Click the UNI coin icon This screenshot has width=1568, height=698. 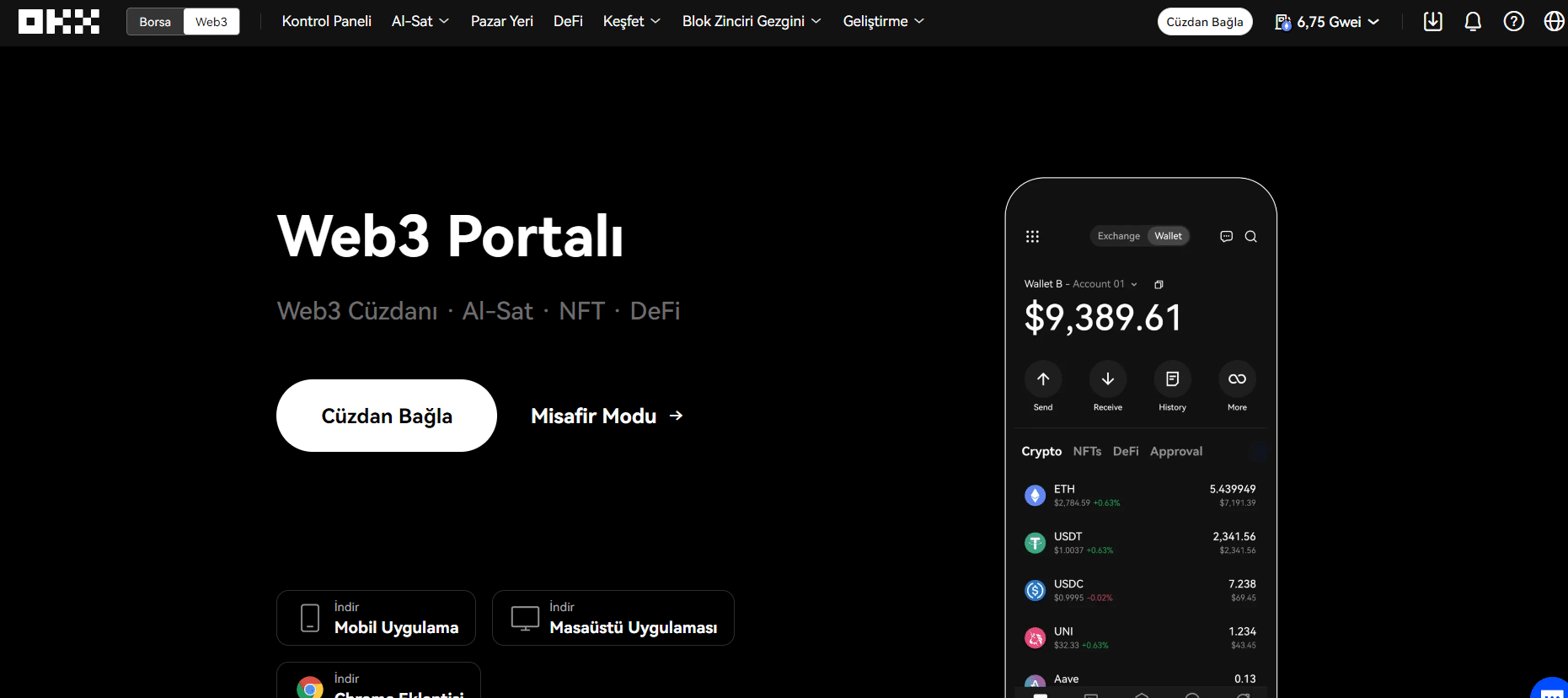click(1035, 638)
